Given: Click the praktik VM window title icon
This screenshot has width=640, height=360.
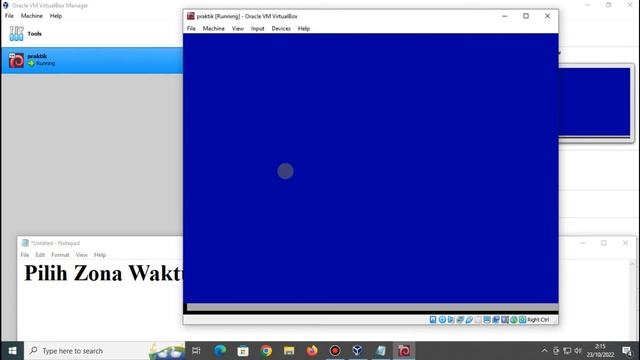Looking at the screenshot, I should tap(191, 16).
